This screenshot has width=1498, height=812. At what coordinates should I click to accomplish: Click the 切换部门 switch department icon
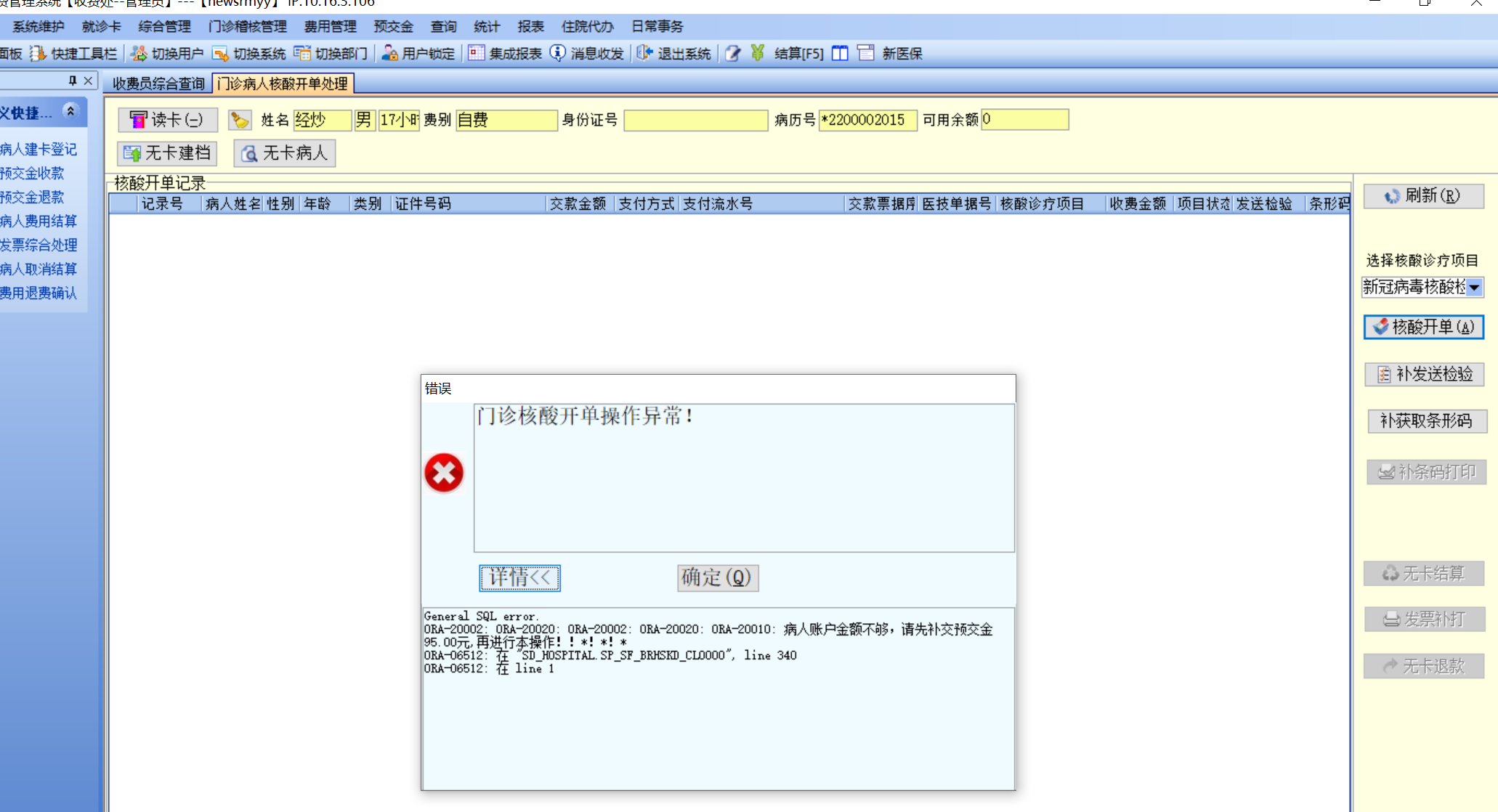coord(302,53)
